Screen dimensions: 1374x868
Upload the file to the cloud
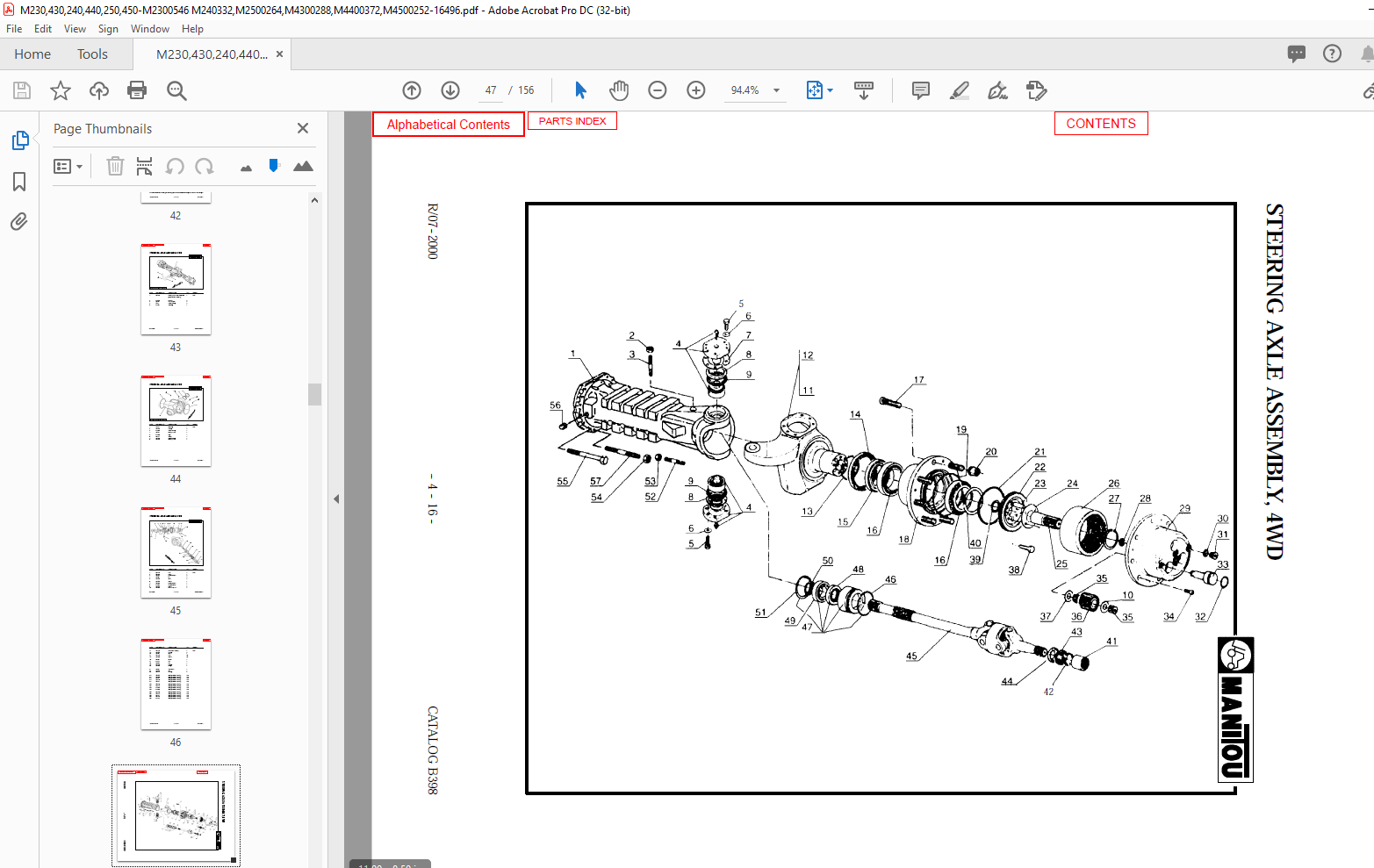coord(99,90)
